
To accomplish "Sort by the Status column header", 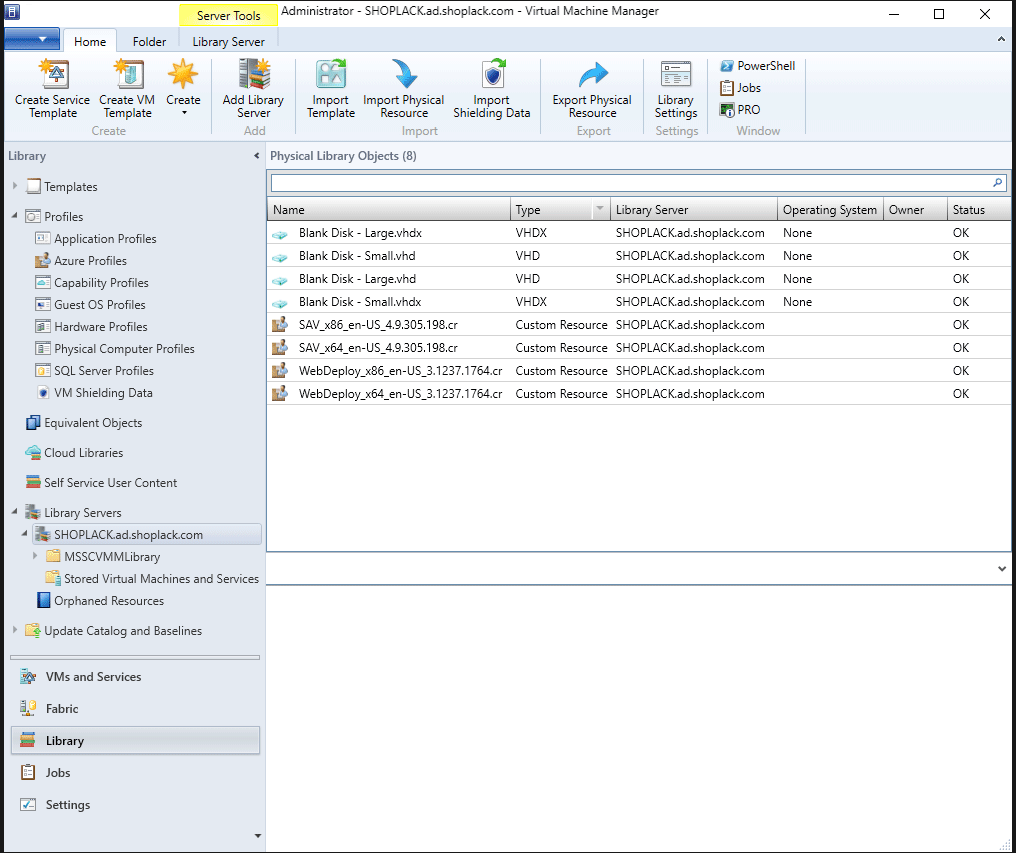I will click(978, 209).
